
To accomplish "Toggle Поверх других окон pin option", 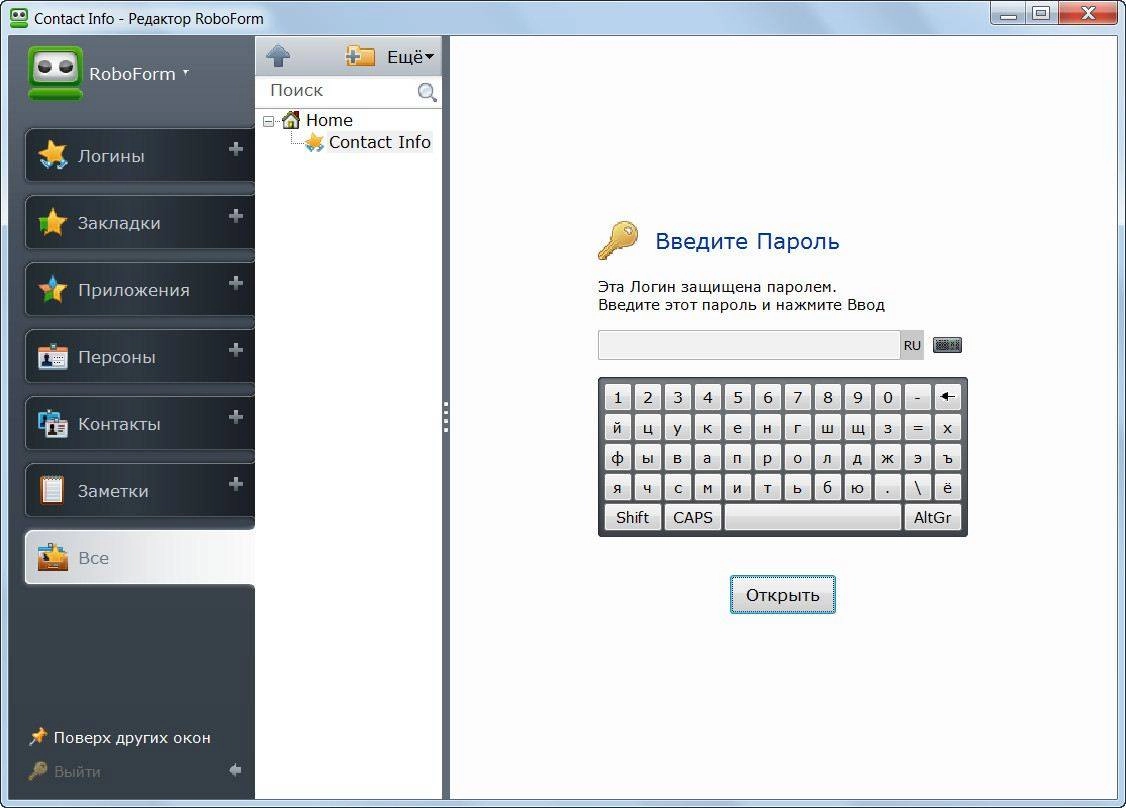I will (x=120, y=738).
